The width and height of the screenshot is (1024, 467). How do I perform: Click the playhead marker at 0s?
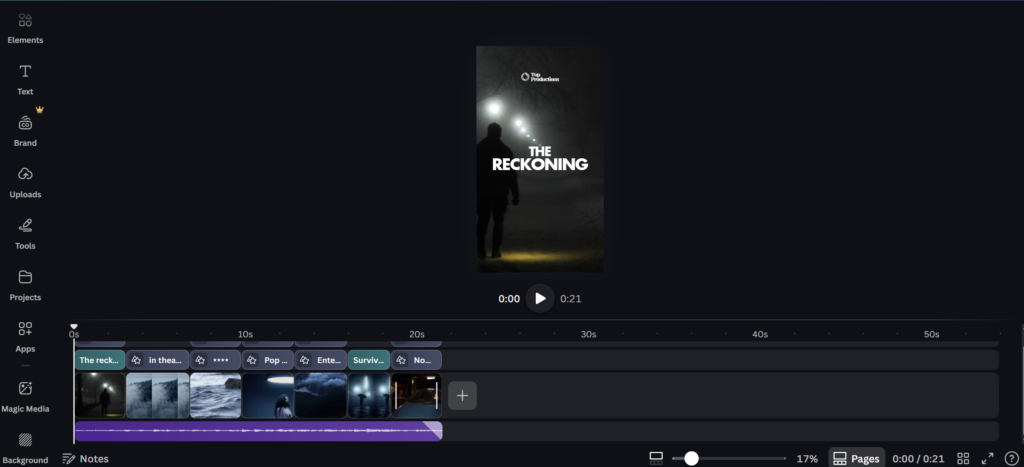tap(74, 327)
